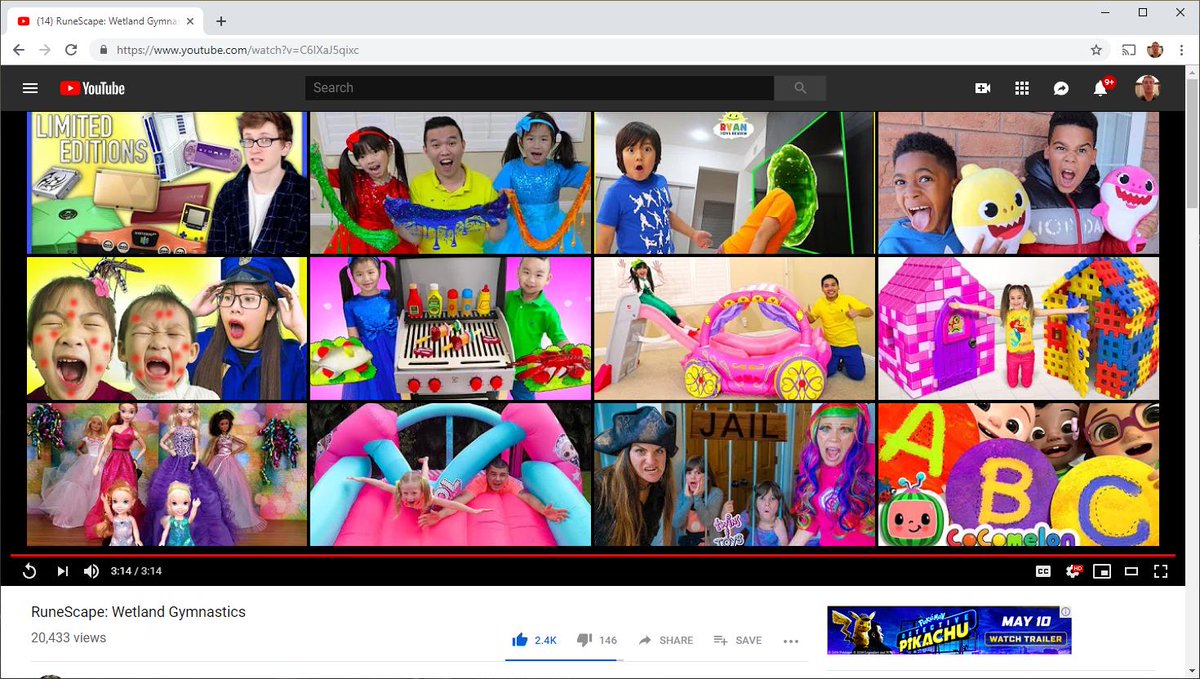
Task: Open the player settings gear
Action: pos(1073,571)
